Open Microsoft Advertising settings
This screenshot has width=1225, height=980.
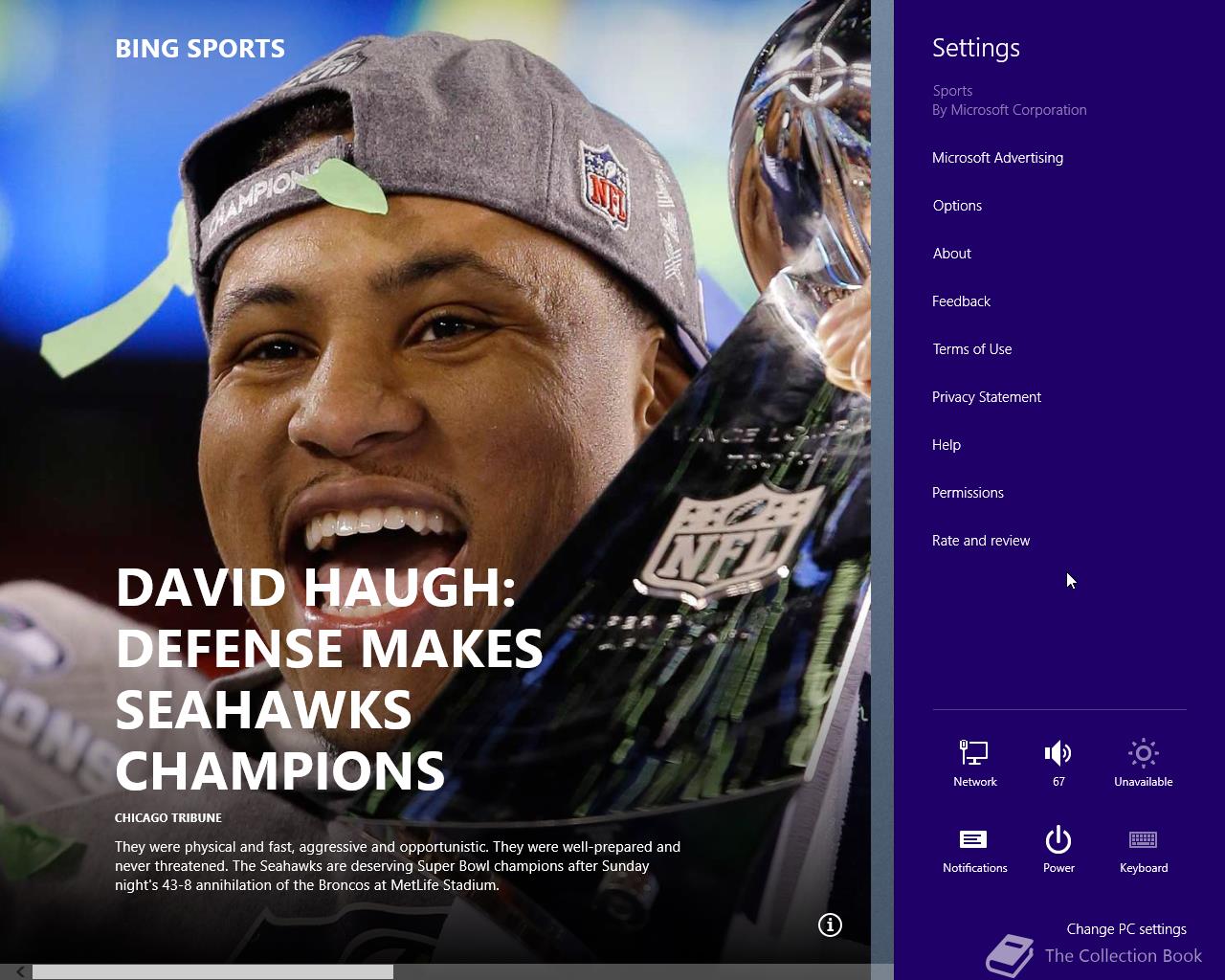pyautogui.click(x=997, y=158)
